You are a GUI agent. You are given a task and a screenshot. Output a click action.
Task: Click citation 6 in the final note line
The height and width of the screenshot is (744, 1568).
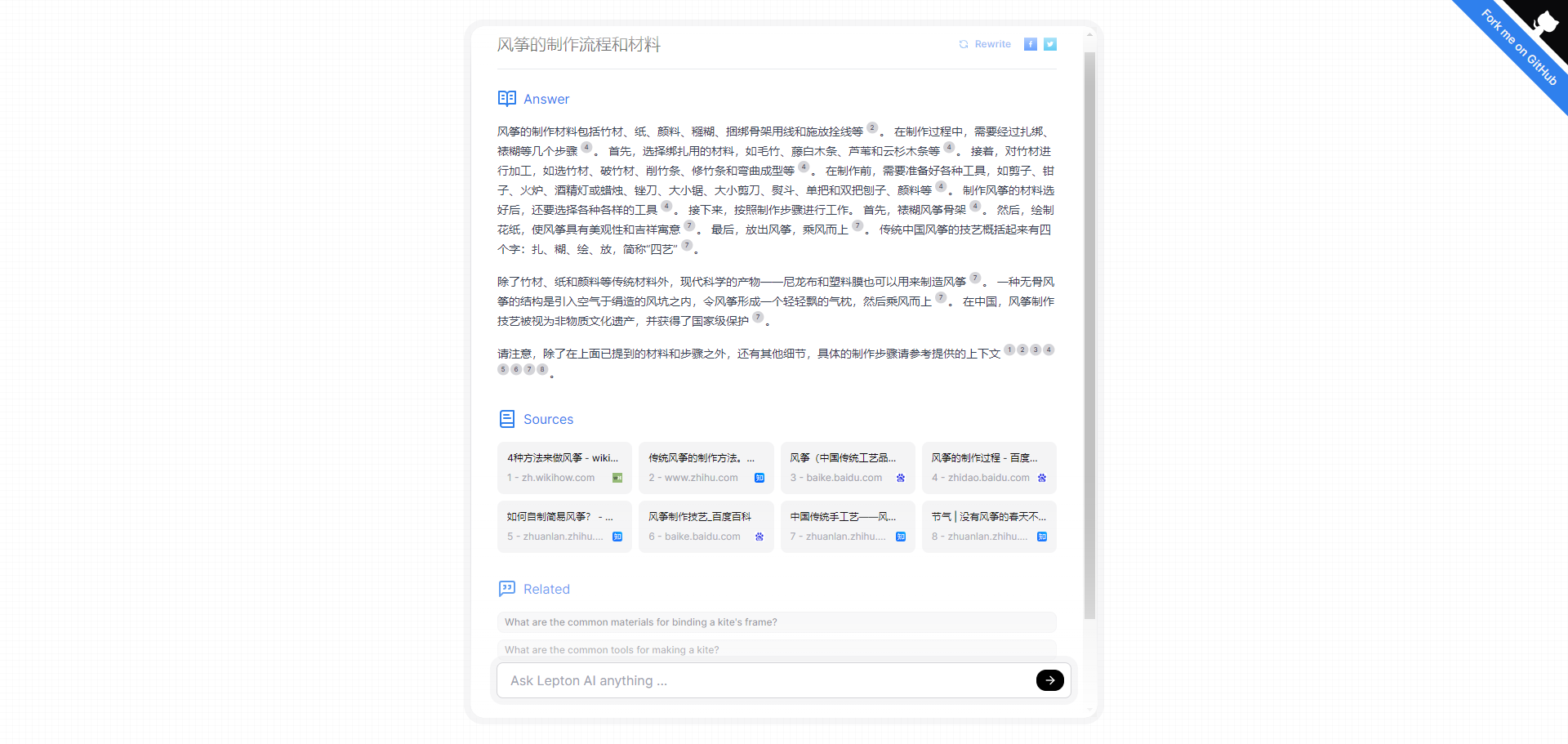(516, 369)
